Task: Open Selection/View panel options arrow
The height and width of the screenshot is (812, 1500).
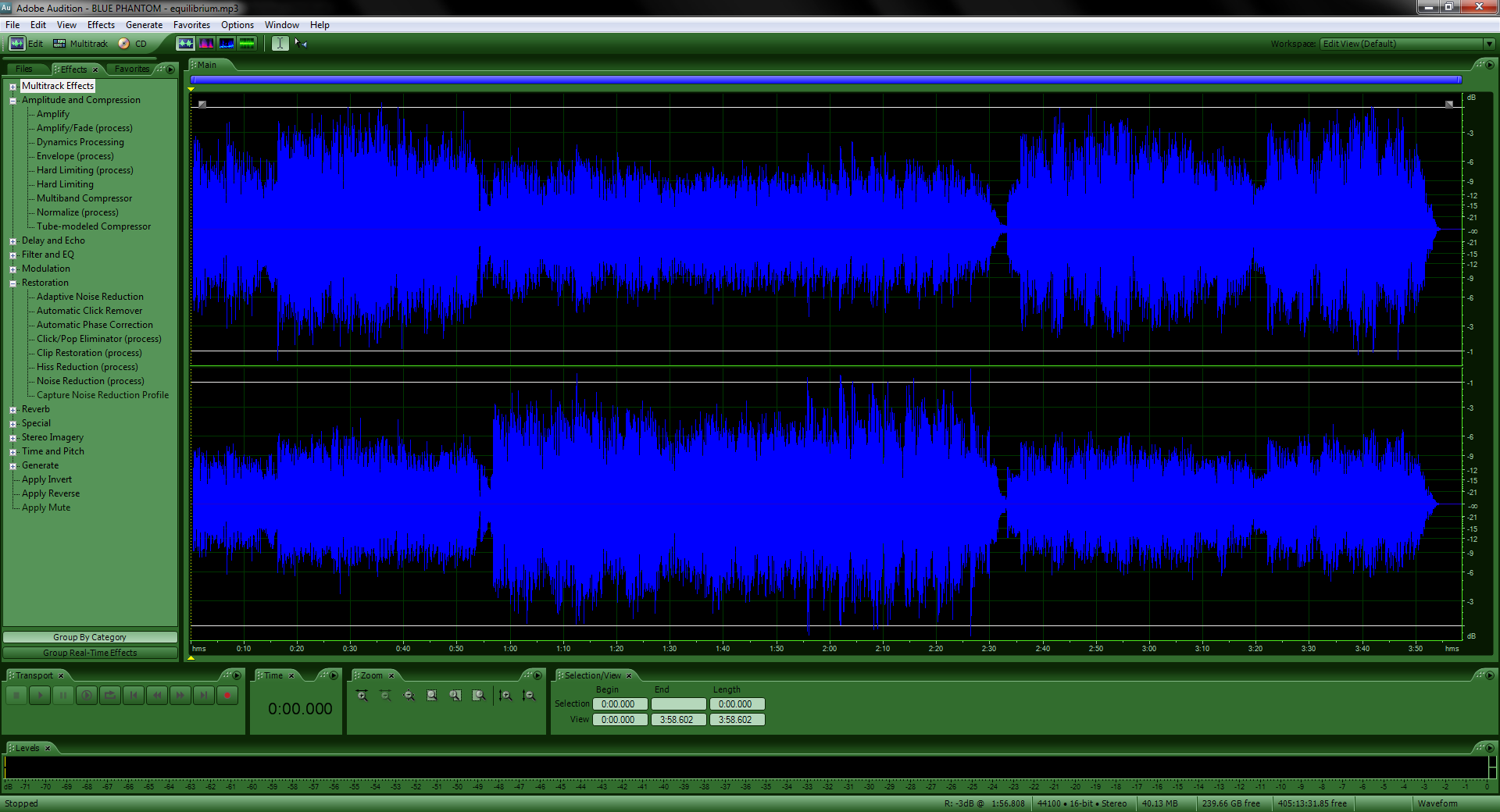Action: 1490,675
